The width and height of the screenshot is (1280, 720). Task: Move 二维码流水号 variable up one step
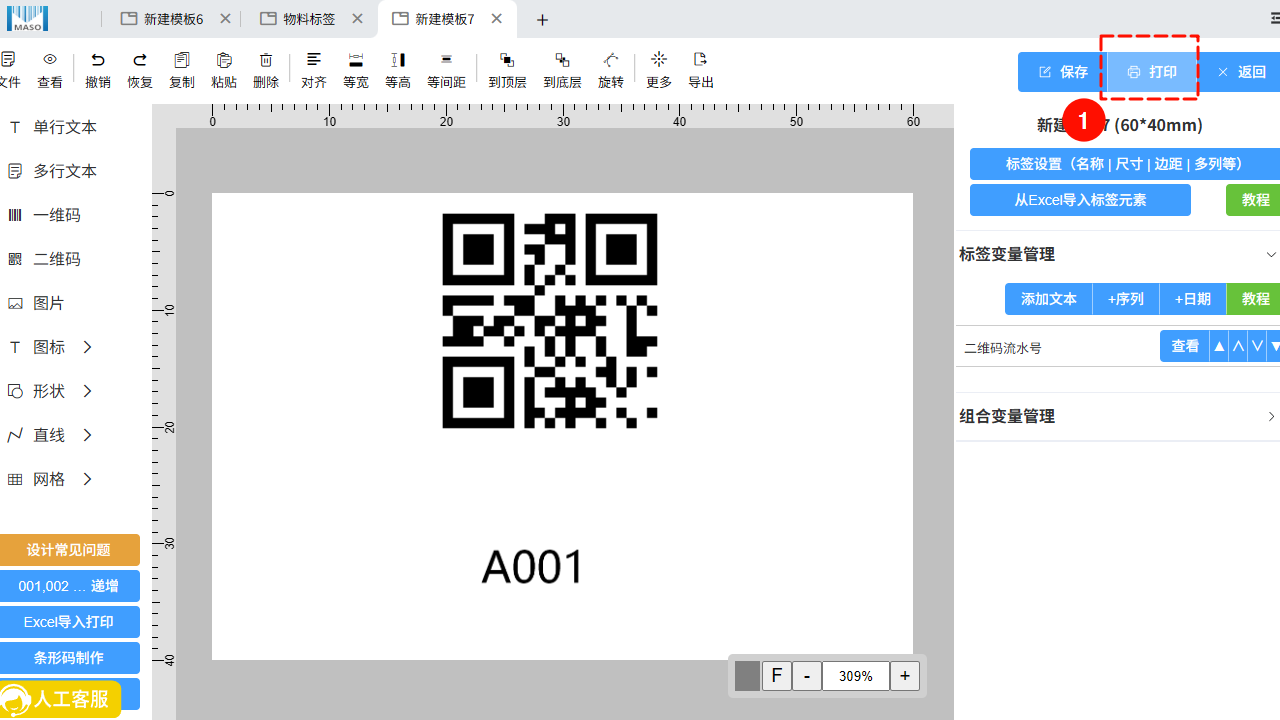1238,347
